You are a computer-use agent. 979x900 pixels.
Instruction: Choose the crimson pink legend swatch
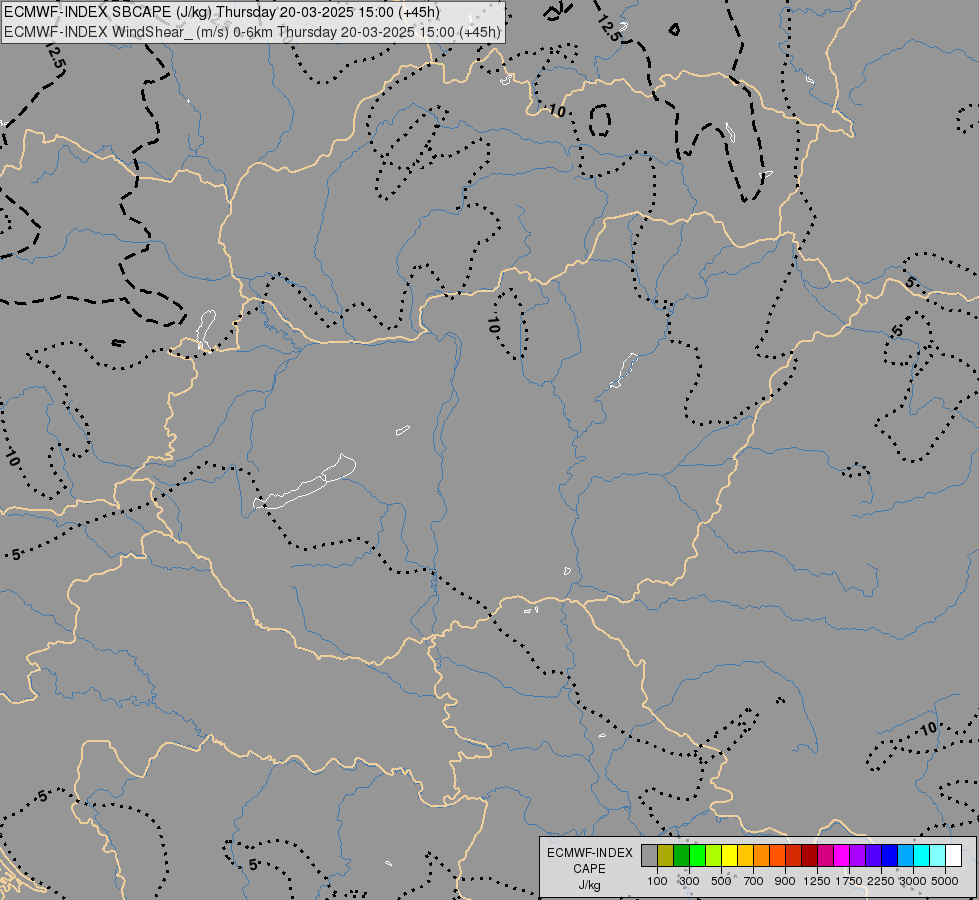825,855
